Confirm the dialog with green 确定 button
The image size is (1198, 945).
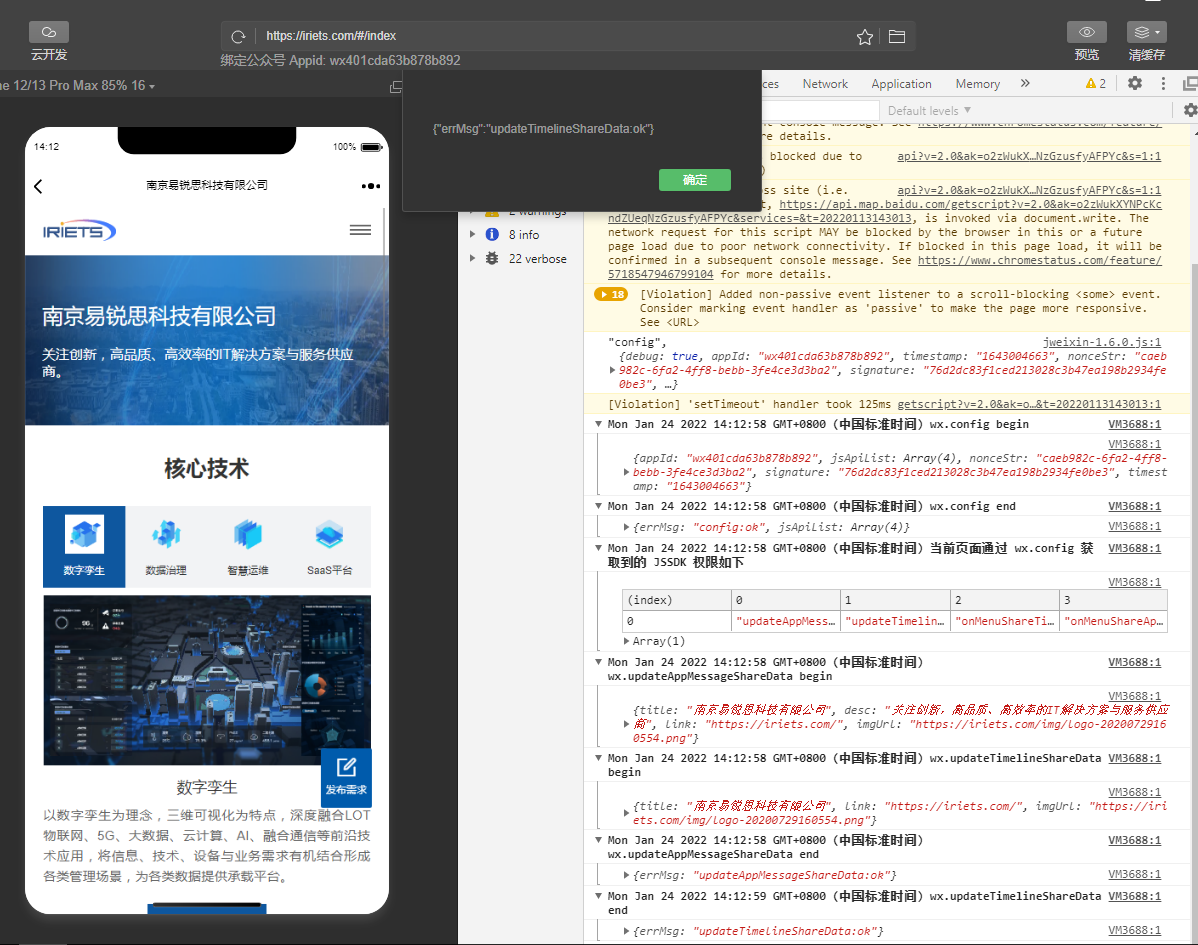(x=695, y=180)
